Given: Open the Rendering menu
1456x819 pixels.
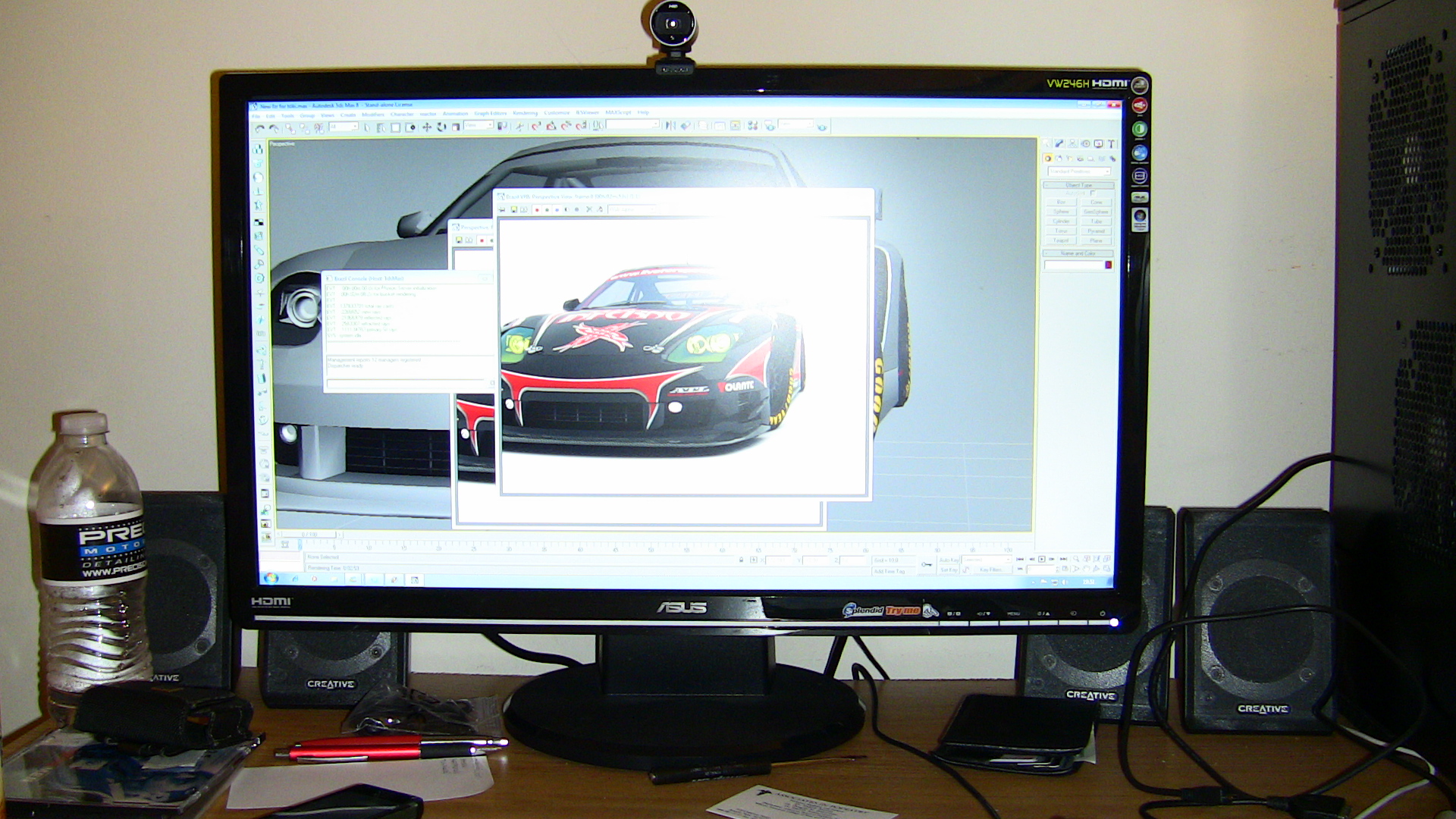Looking at the screenshot, I should pos(525,113).
